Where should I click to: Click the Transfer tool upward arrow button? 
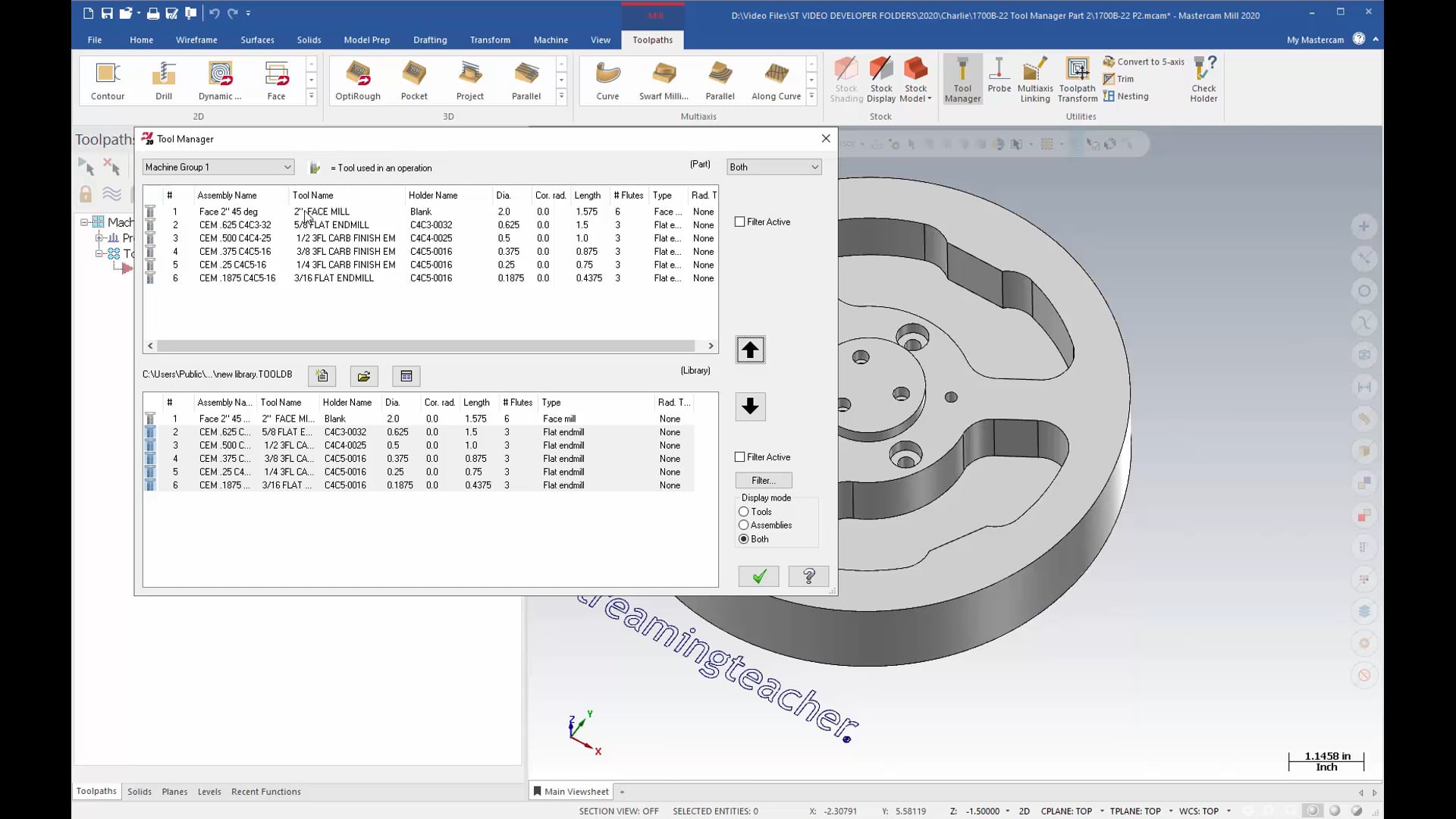click(x=750, y=349)
